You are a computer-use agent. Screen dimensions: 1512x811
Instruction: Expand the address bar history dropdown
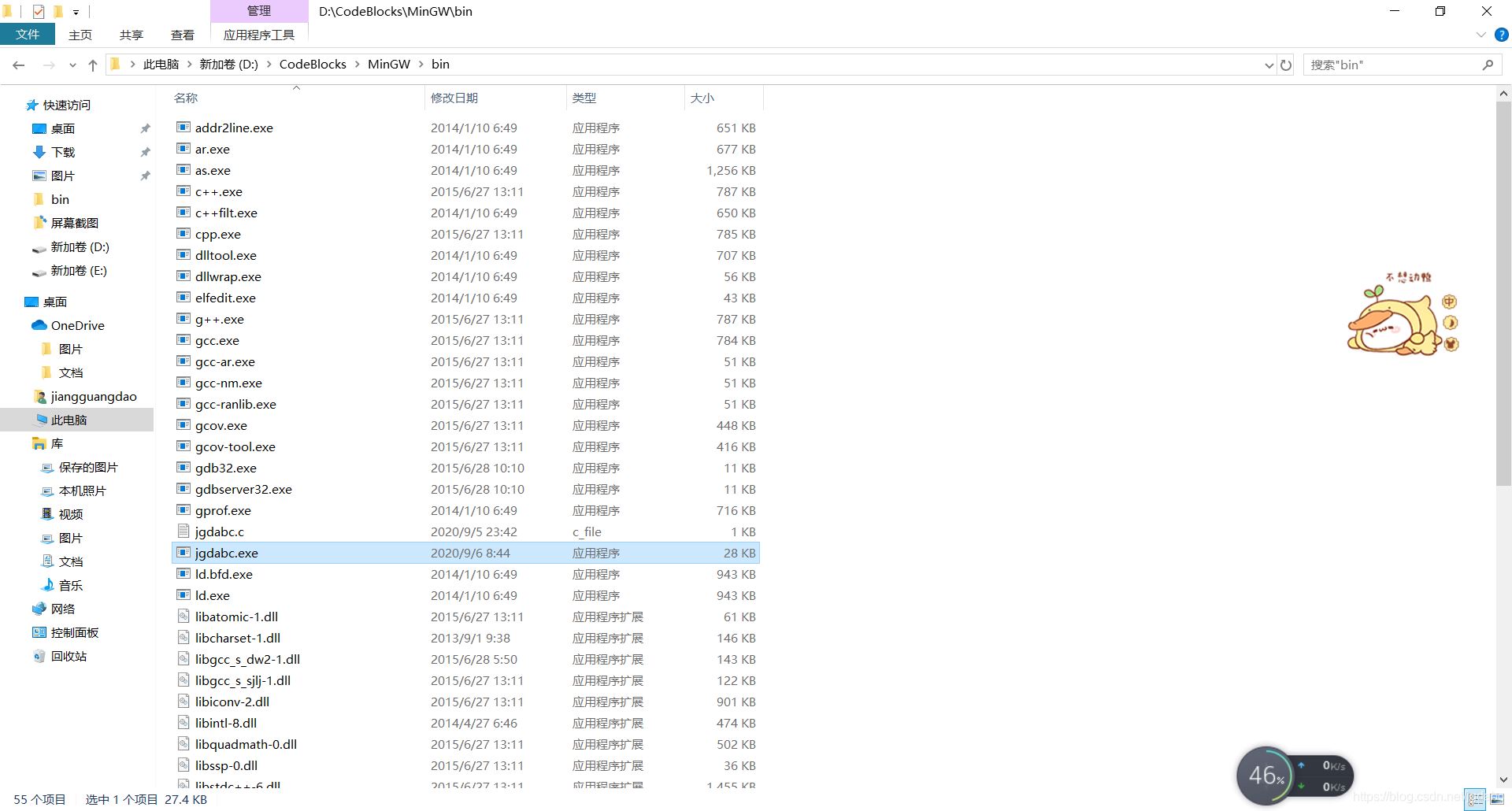1269,65
